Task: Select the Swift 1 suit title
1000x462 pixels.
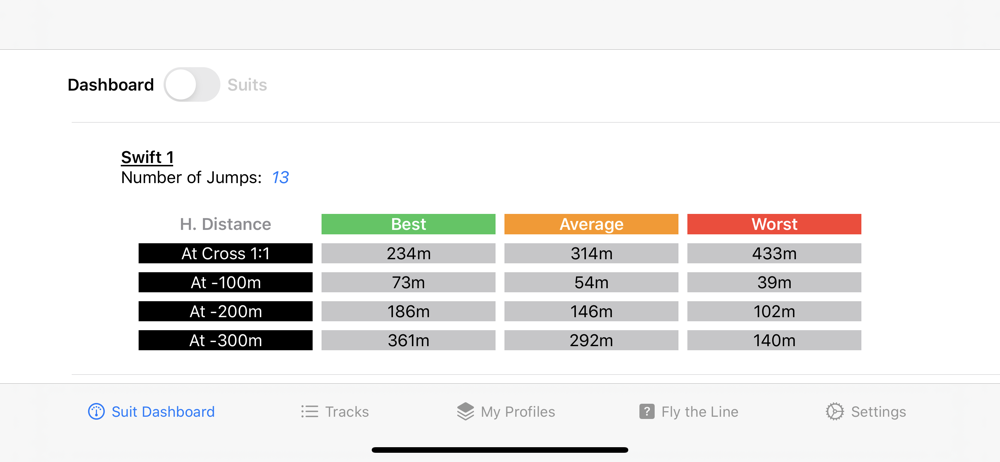Action: click(147, 157)
